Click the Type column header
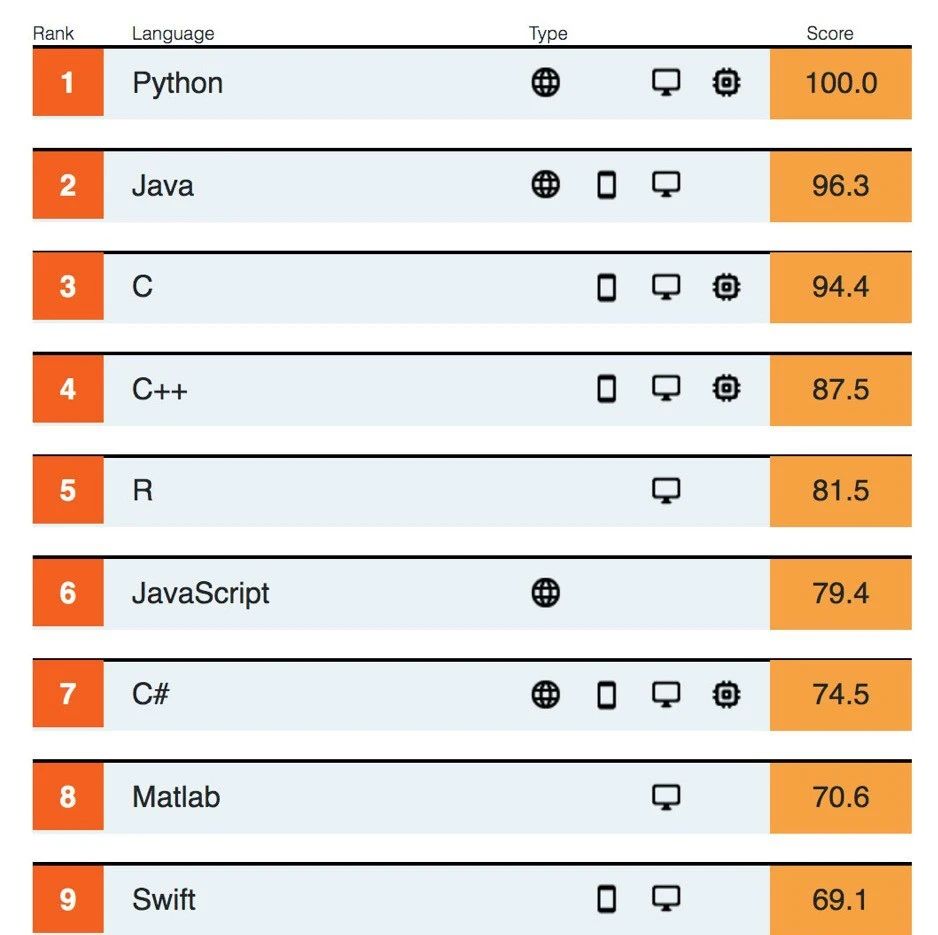The height and width of the screenshot is (935, 938). [x=548, y=33]
